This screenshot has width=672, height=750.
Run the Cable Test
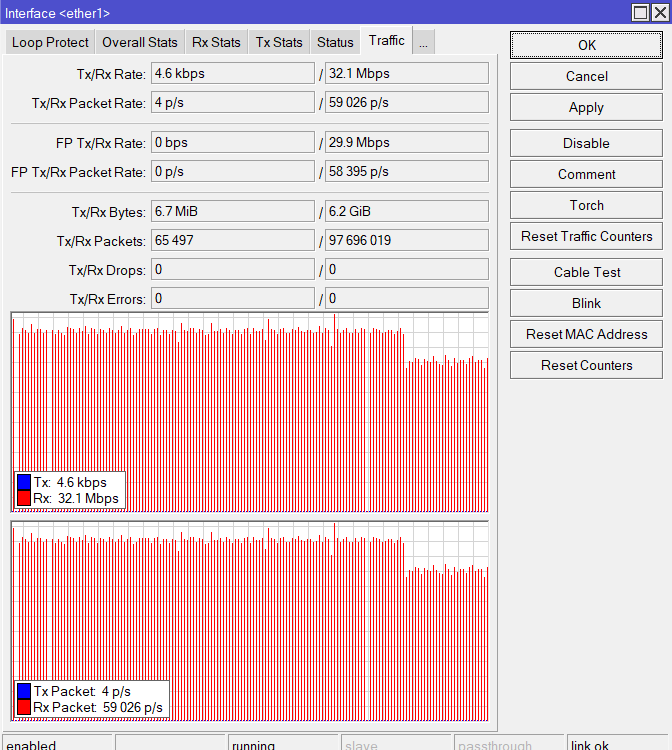(586, 272)
